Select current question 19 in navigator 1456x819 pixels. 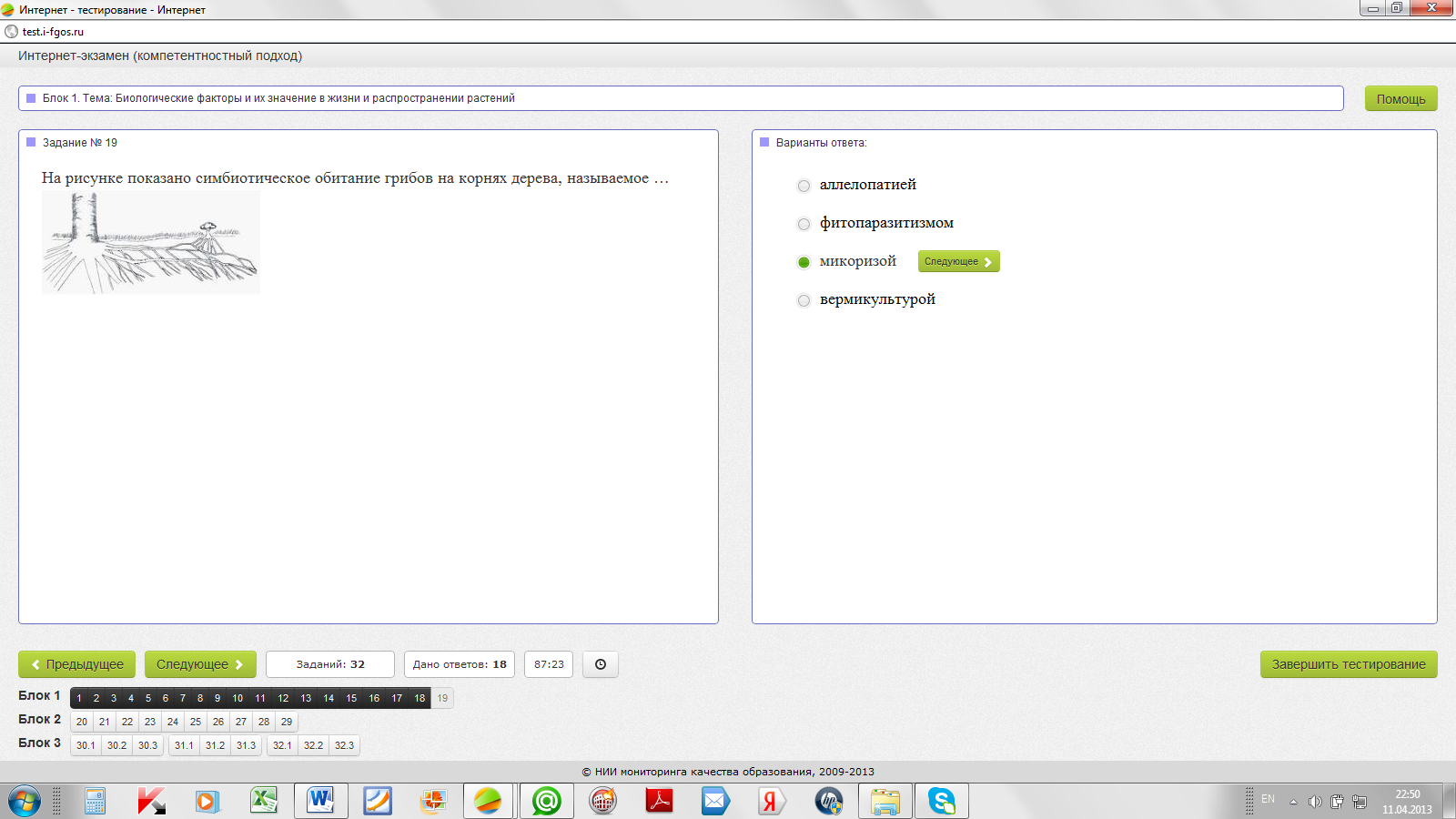[x=442, y=698]
